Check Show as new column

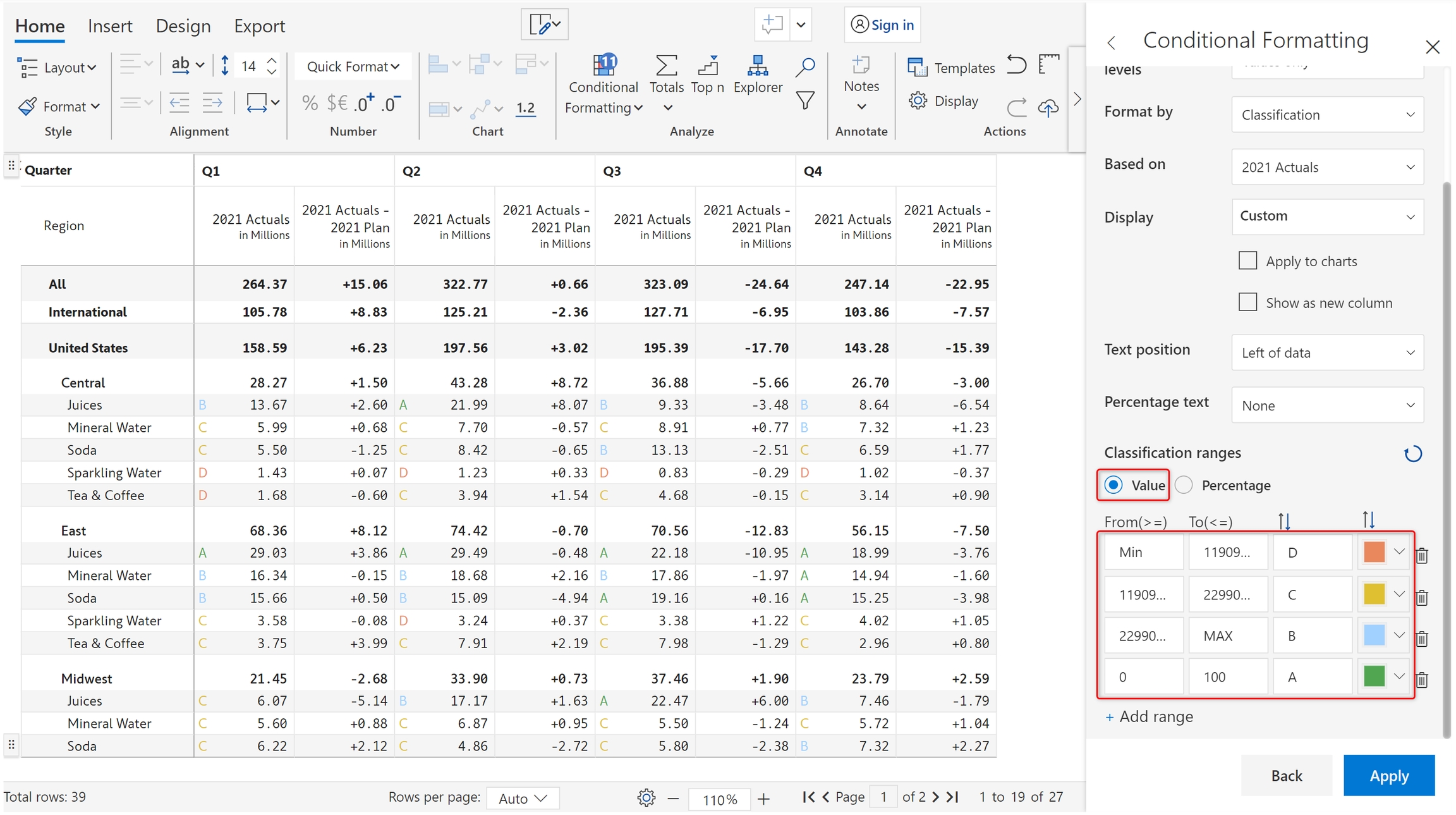click(1247, 302)
